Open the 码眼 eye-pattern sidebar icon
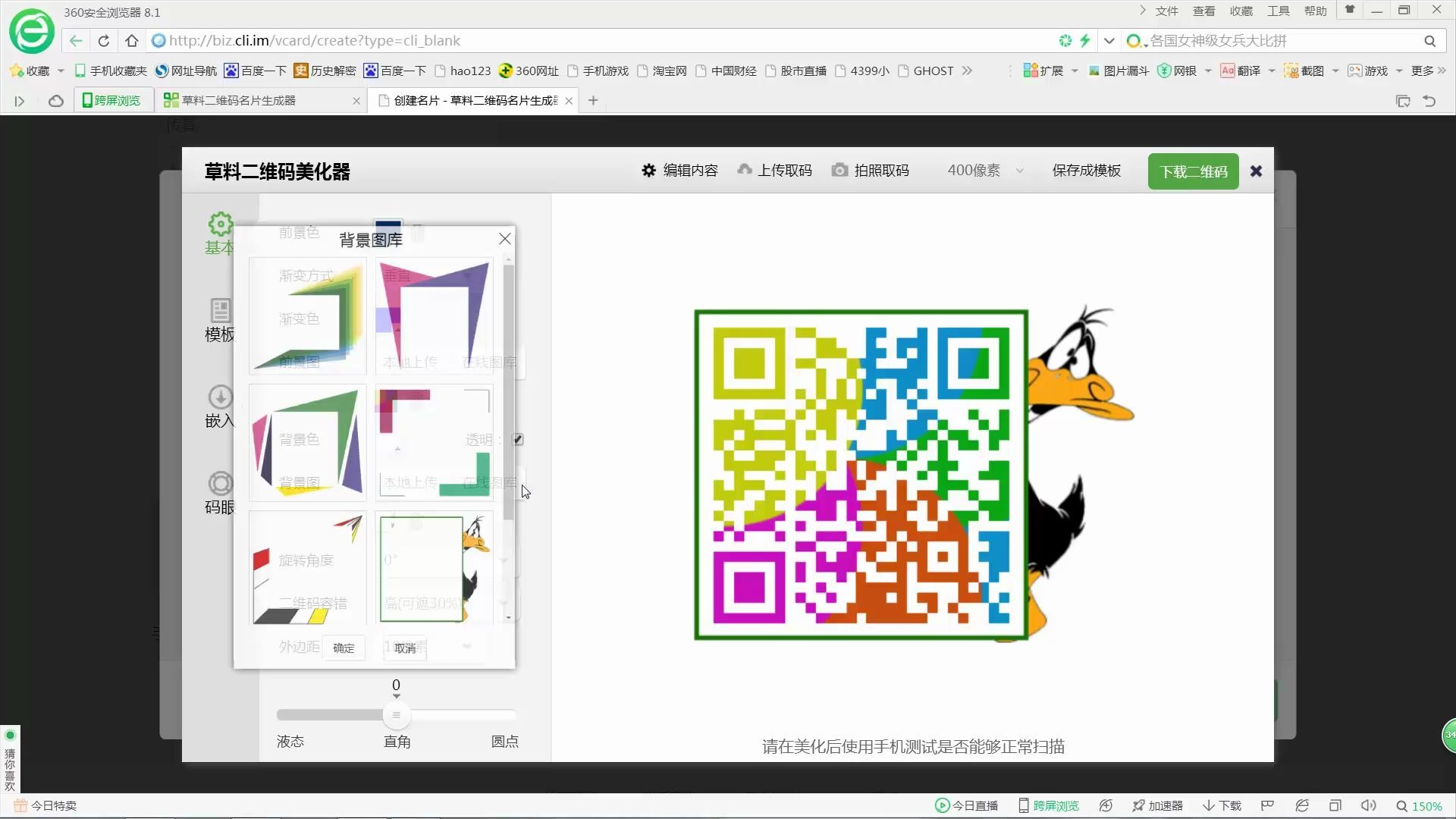This screenshot has width=1456, height=819. tap(220, 494)
